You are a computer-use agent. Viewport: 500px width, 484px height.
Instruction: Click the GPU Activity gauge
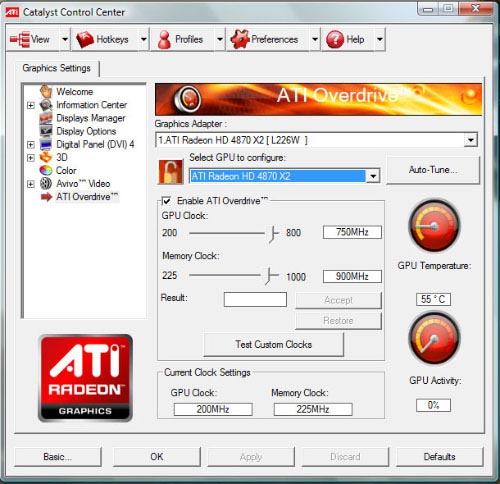tap(434, 338)
